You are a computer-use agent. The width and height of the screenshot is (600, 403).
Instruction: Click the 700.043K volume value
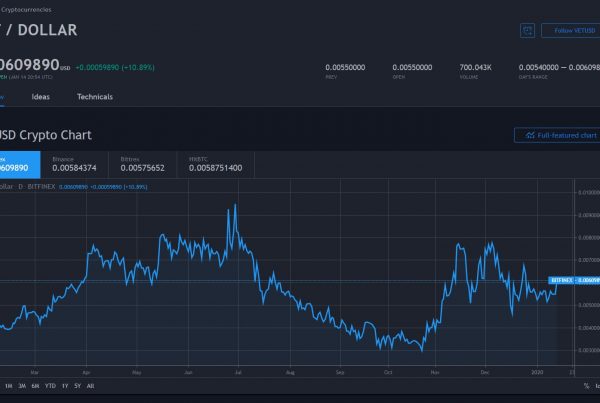tap(475, 67)
